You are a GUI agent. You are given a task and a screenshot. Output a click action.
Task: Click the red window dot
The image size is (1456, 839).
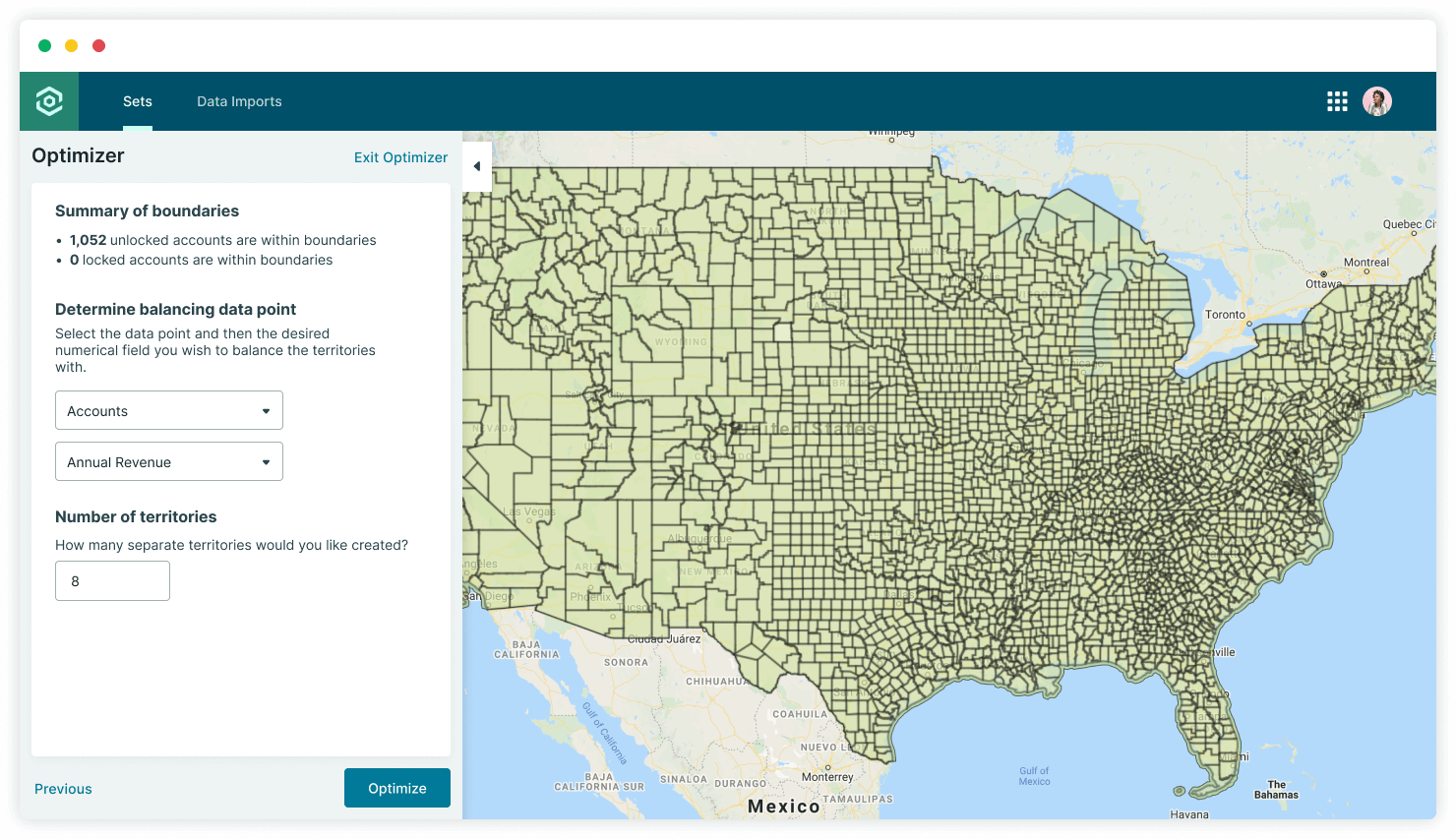tap(98, 45)
